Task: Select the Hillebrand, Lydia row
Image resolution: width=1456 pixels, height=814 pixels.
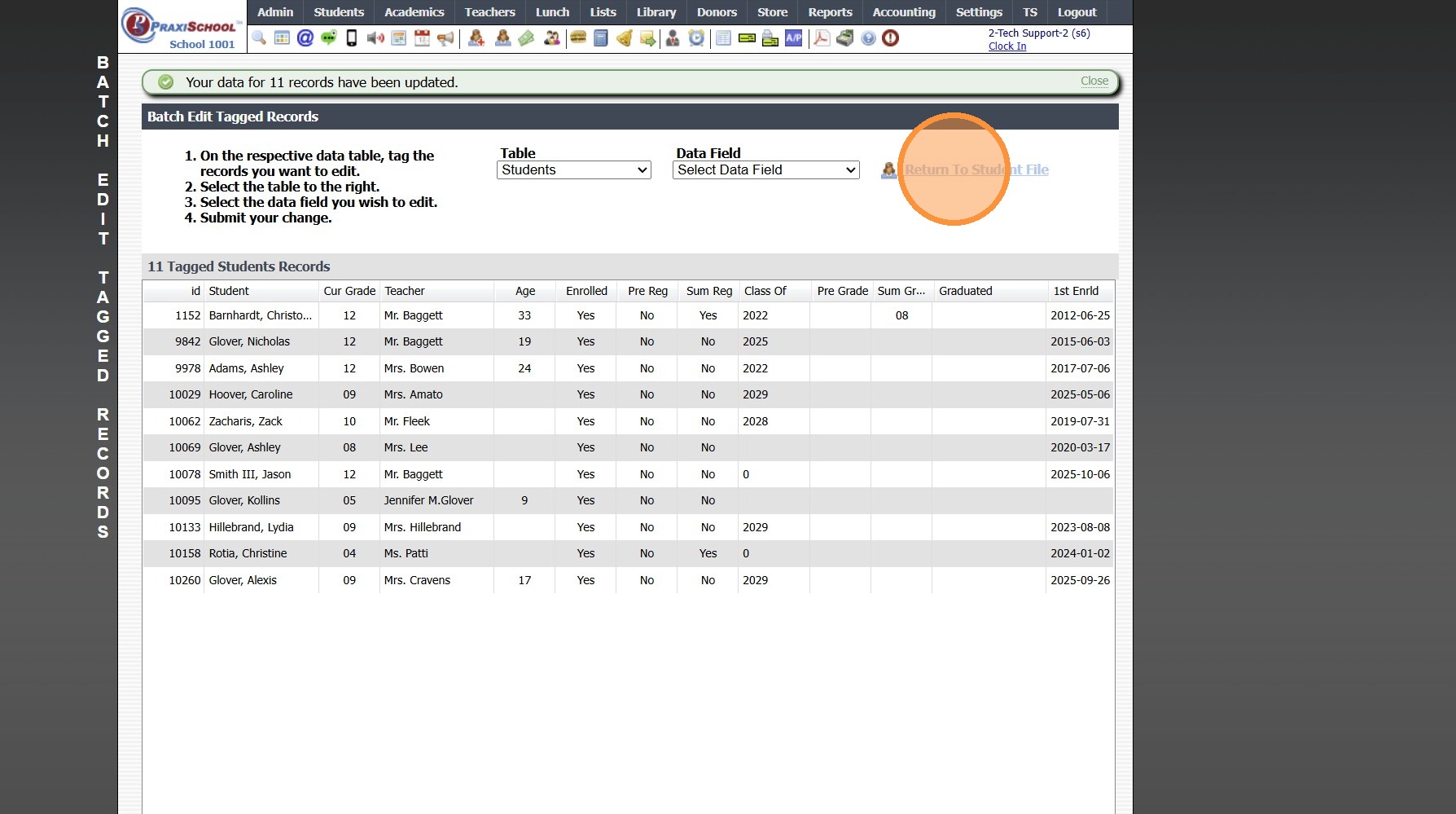Action: (x=628, y=527)
